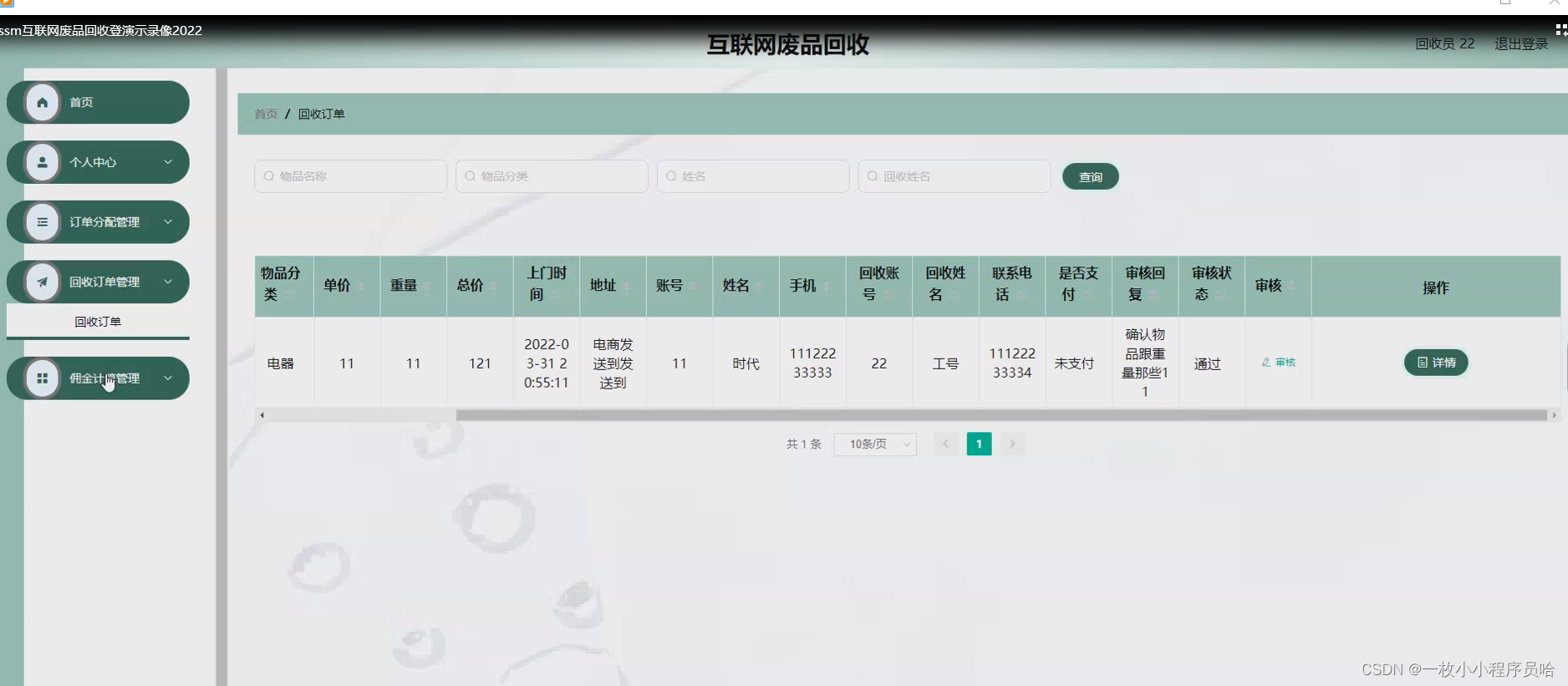Click the 查询 search button

[1090, 176]
